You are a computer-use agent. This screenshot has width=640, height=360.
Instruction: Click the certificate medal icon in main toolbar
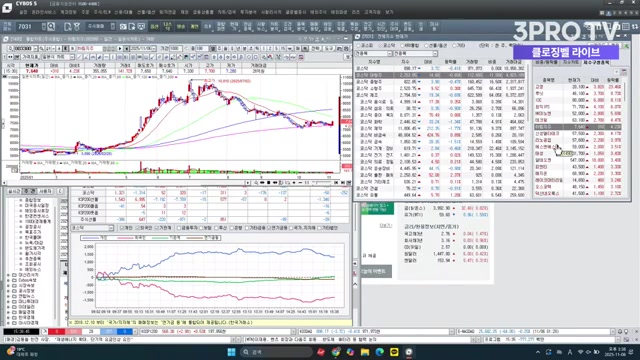(x=77, y=27)
